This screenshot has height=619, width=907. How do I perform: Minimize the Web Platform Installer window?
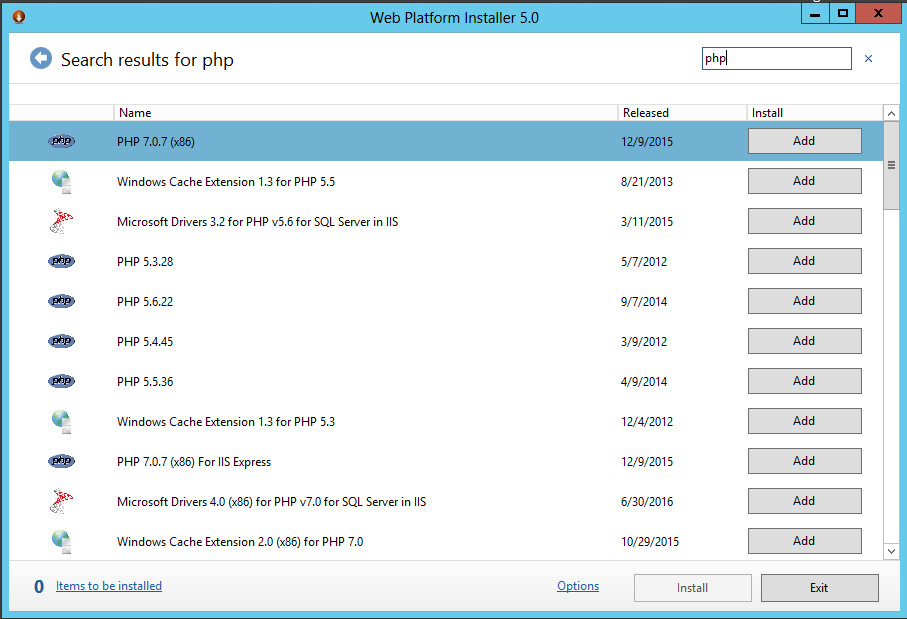(x=815, y=13)
